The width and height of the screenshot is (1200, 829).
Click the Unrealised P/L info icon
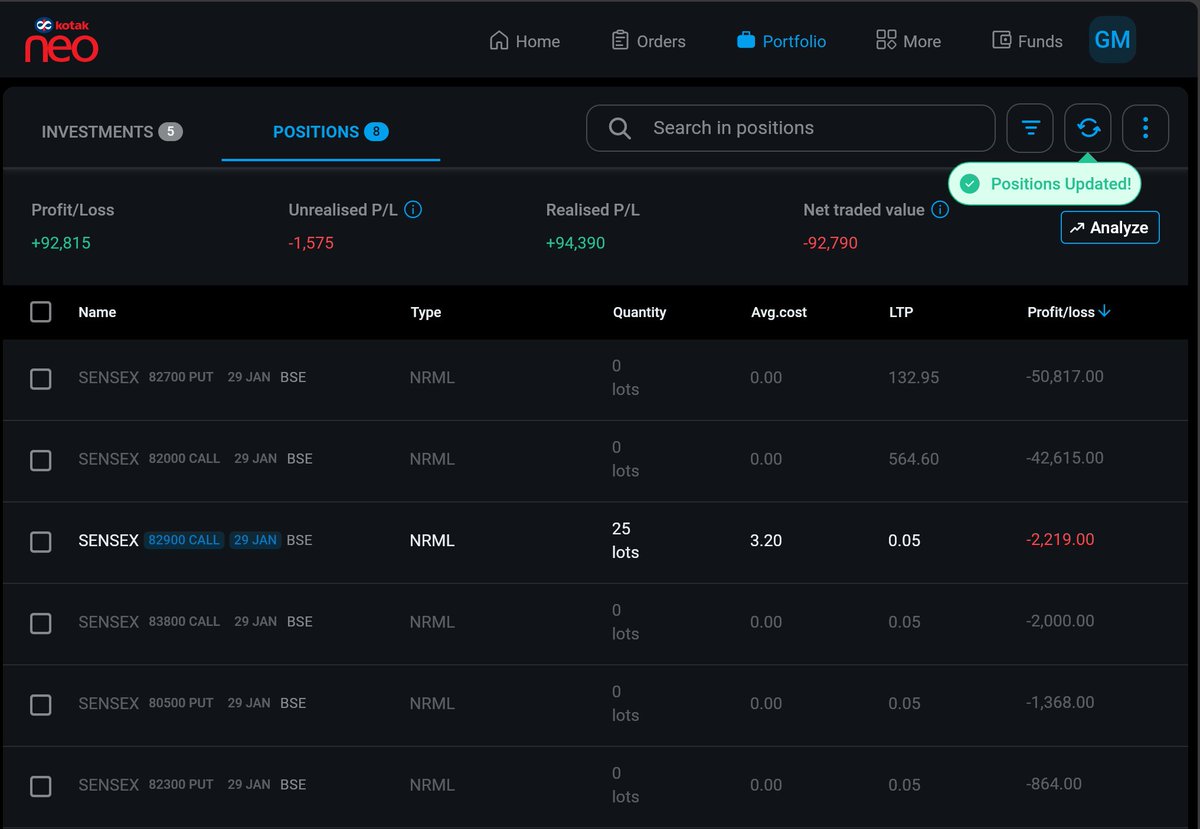413,210
